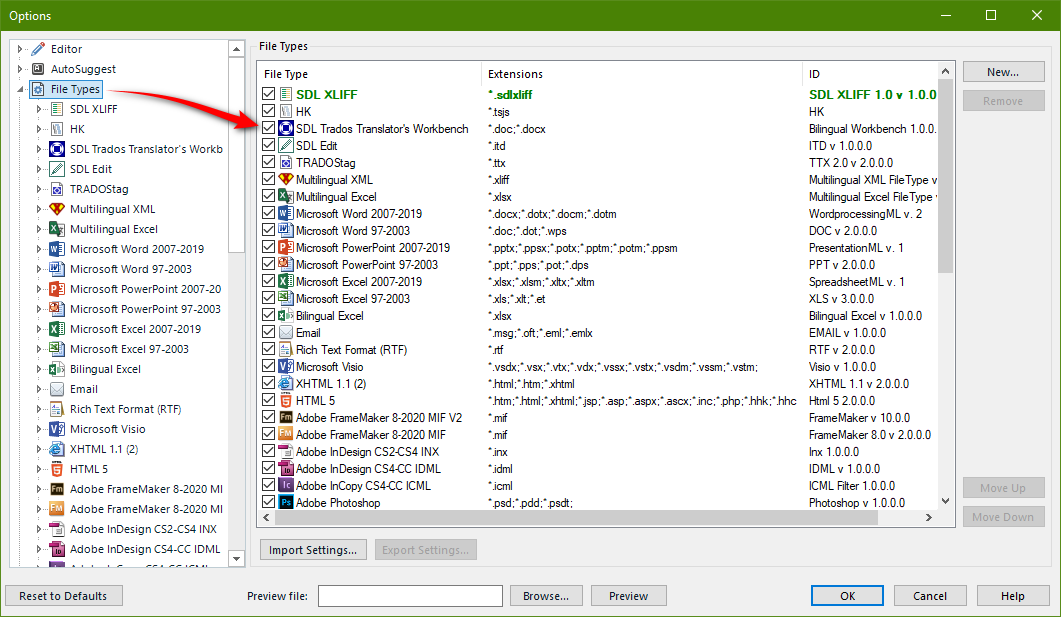Screen dimensions: 1061x617
Task: Click the New... button
Action: coord(1003,72)
